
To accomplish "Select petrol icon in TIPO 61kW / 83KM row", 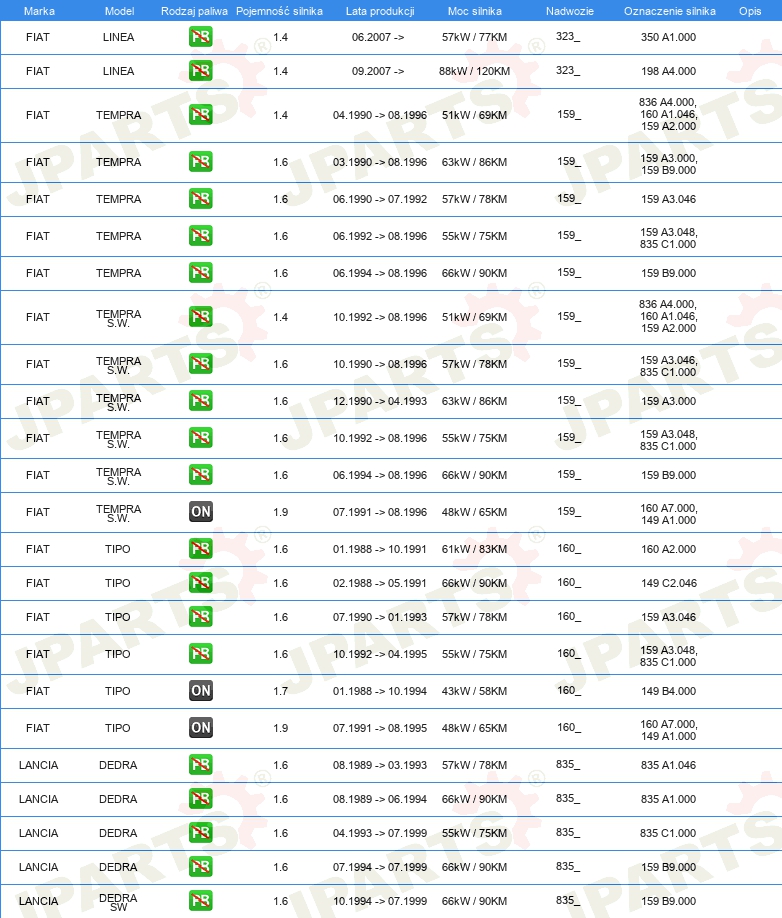I will [x=200, y=549].
